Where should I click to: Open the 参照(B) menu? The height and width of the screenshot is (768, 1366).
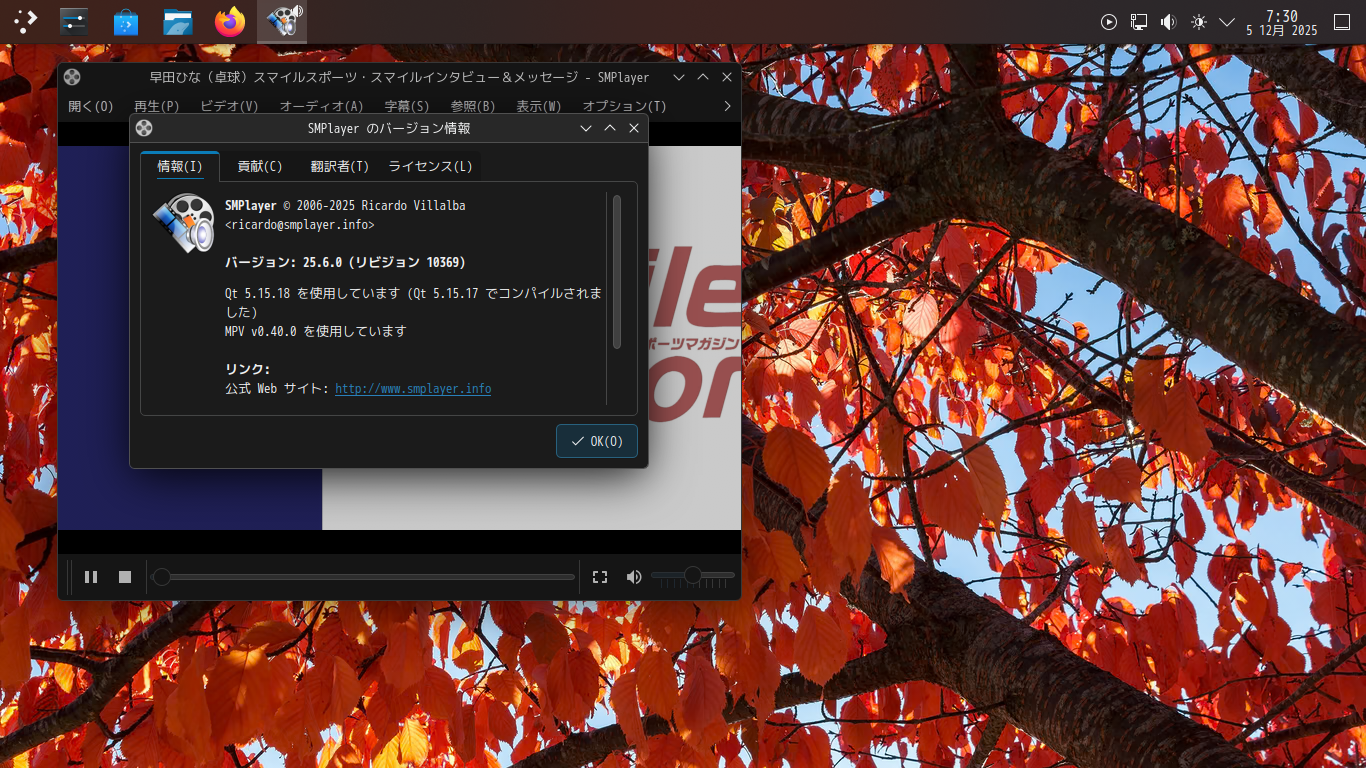tap(473, 106)
